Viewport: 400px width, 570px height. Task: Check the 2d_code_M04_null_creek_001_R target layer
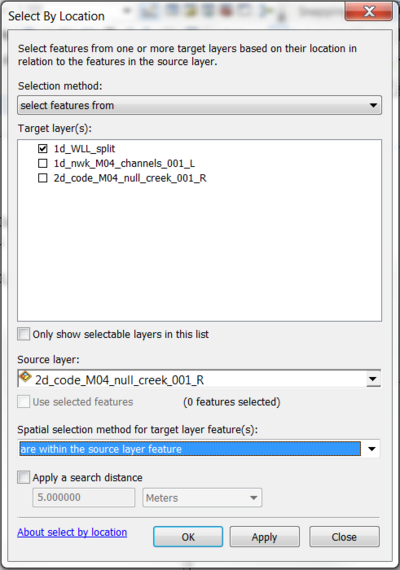43,178
